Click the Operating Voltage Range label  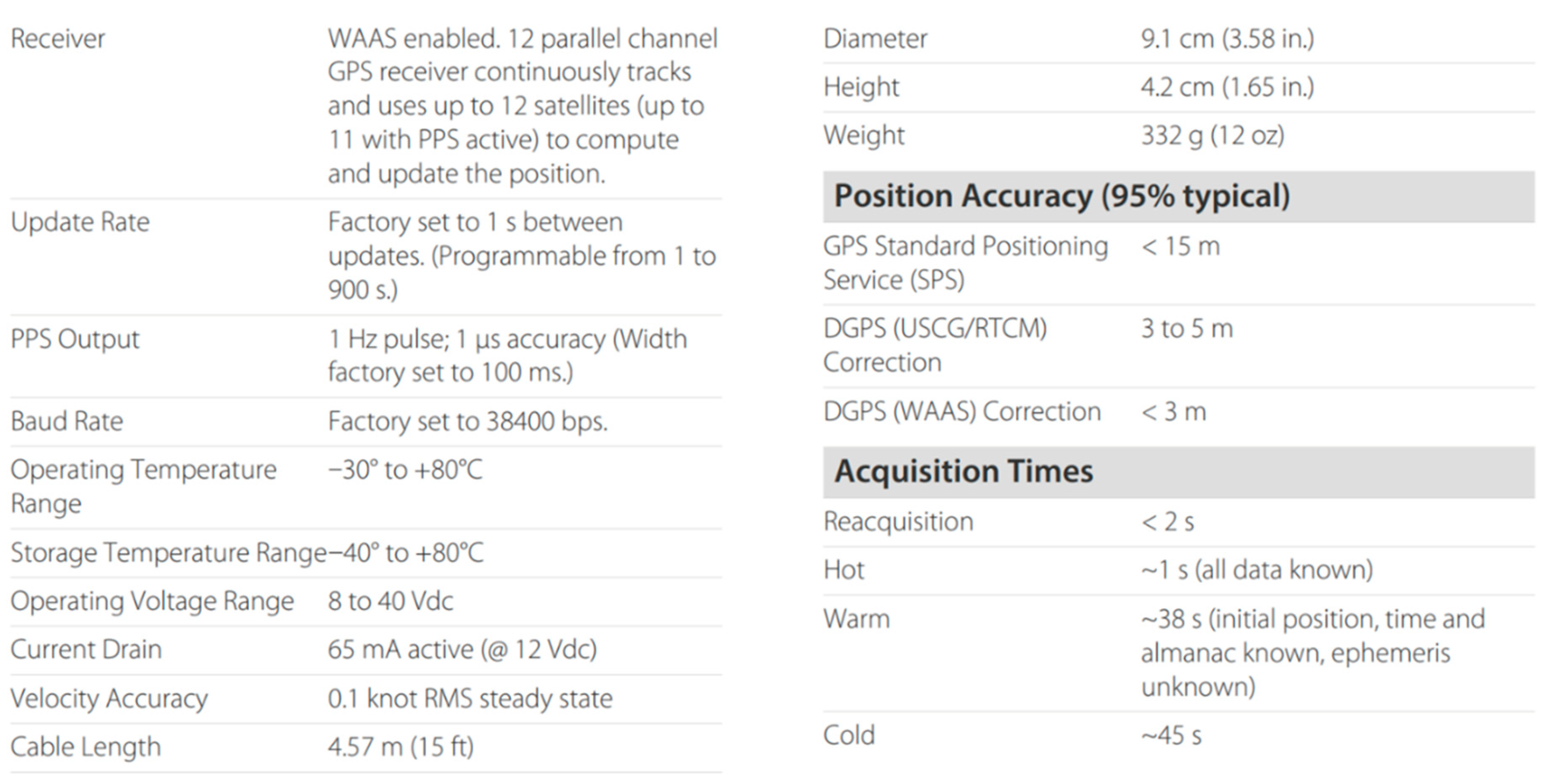pyautogui.click(x=152, y=601)
